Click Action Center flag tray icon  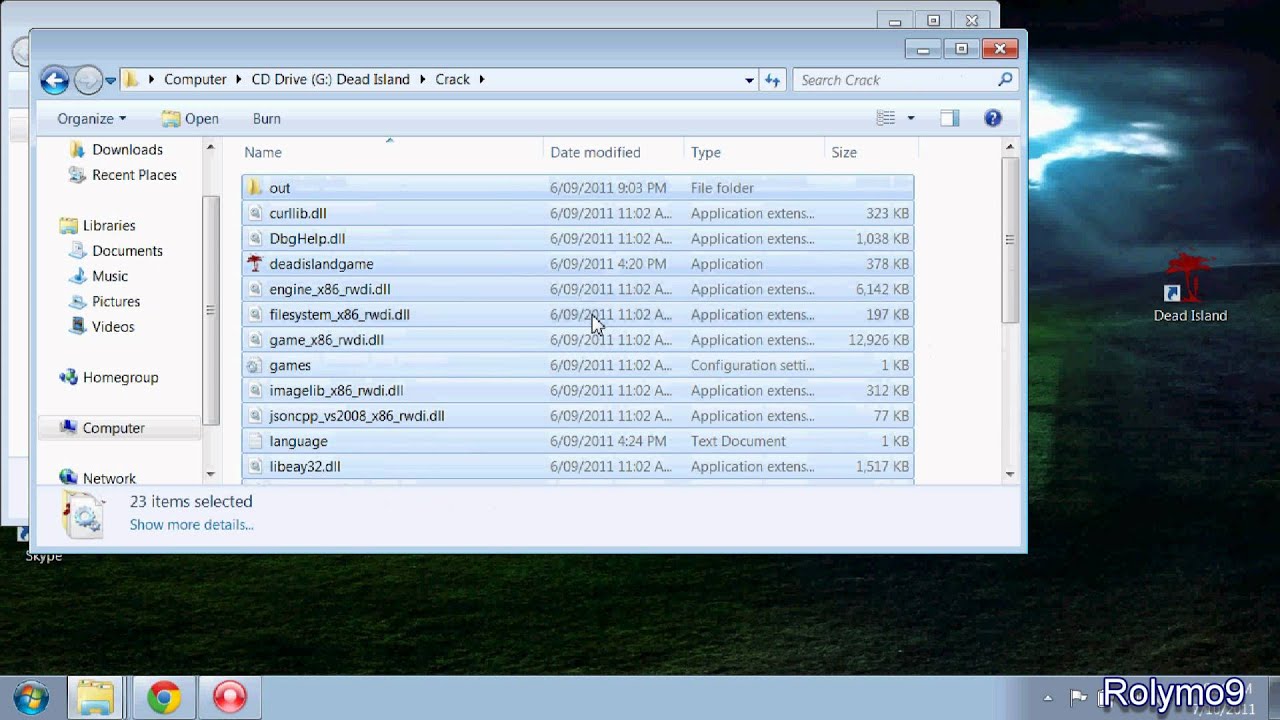click(x=1078, y=697)
